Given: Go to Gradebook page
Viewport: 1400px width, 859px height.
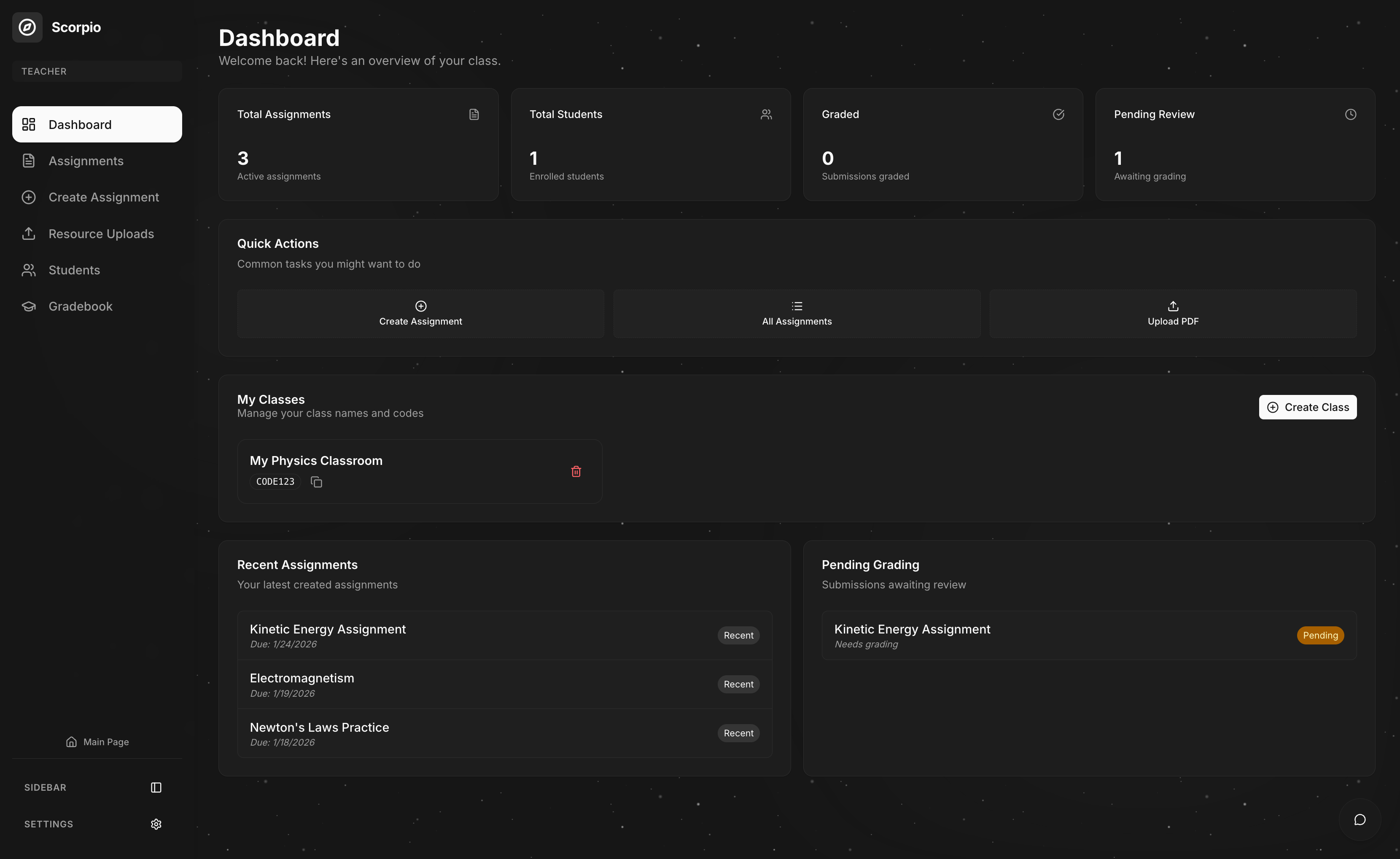Looking at the screenshot, I should coord(80,306).
